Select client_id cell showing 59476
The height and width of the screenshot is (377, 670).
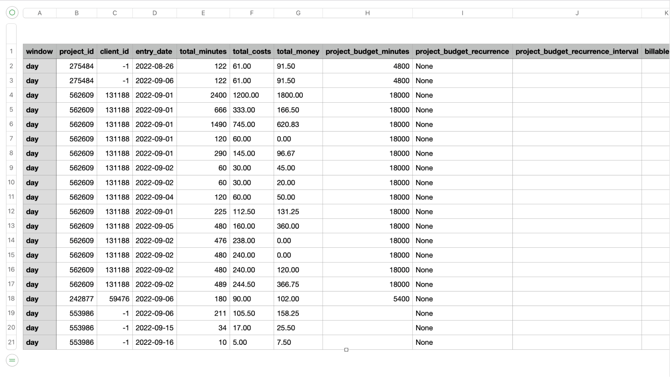click(x=115, y=299)
